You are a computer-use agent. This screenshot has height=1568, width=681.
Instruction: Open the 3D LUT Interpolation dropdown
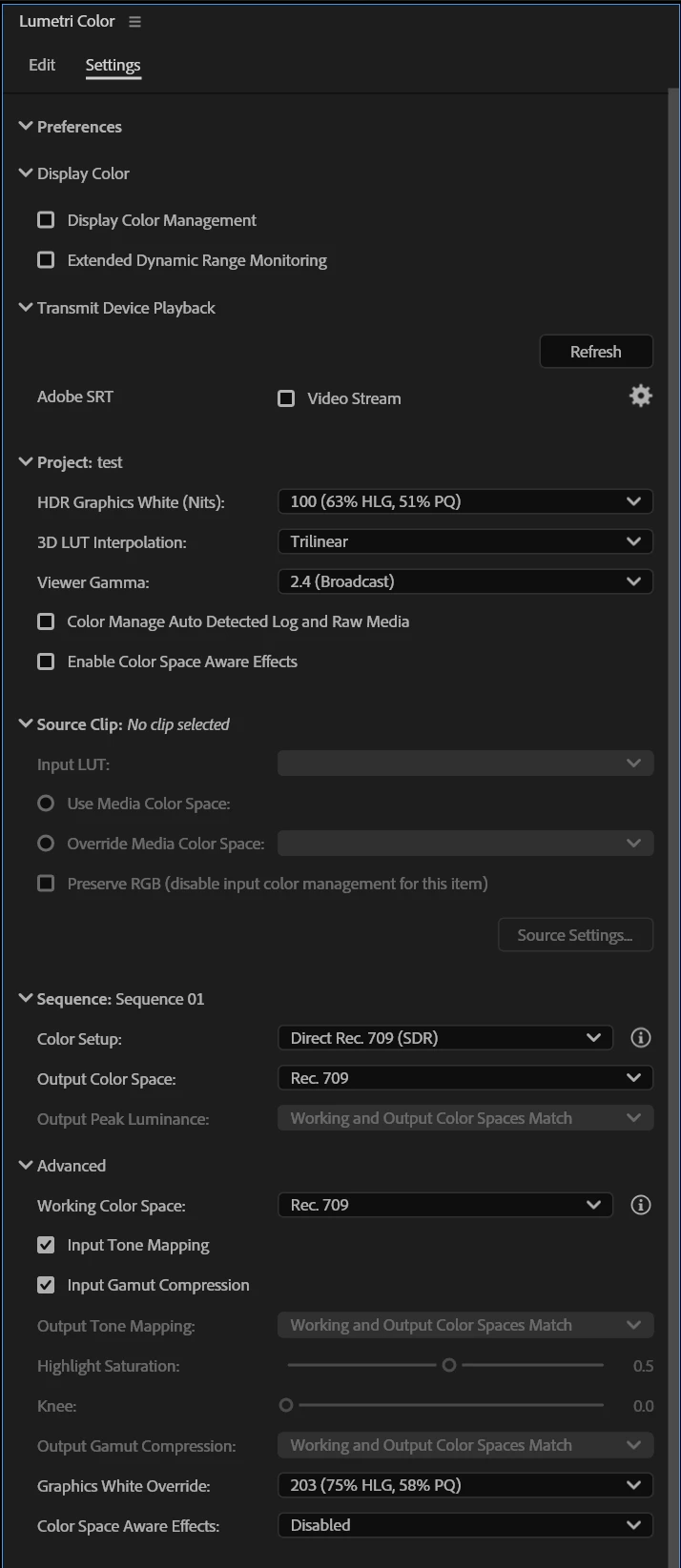[x=464, y=541]
